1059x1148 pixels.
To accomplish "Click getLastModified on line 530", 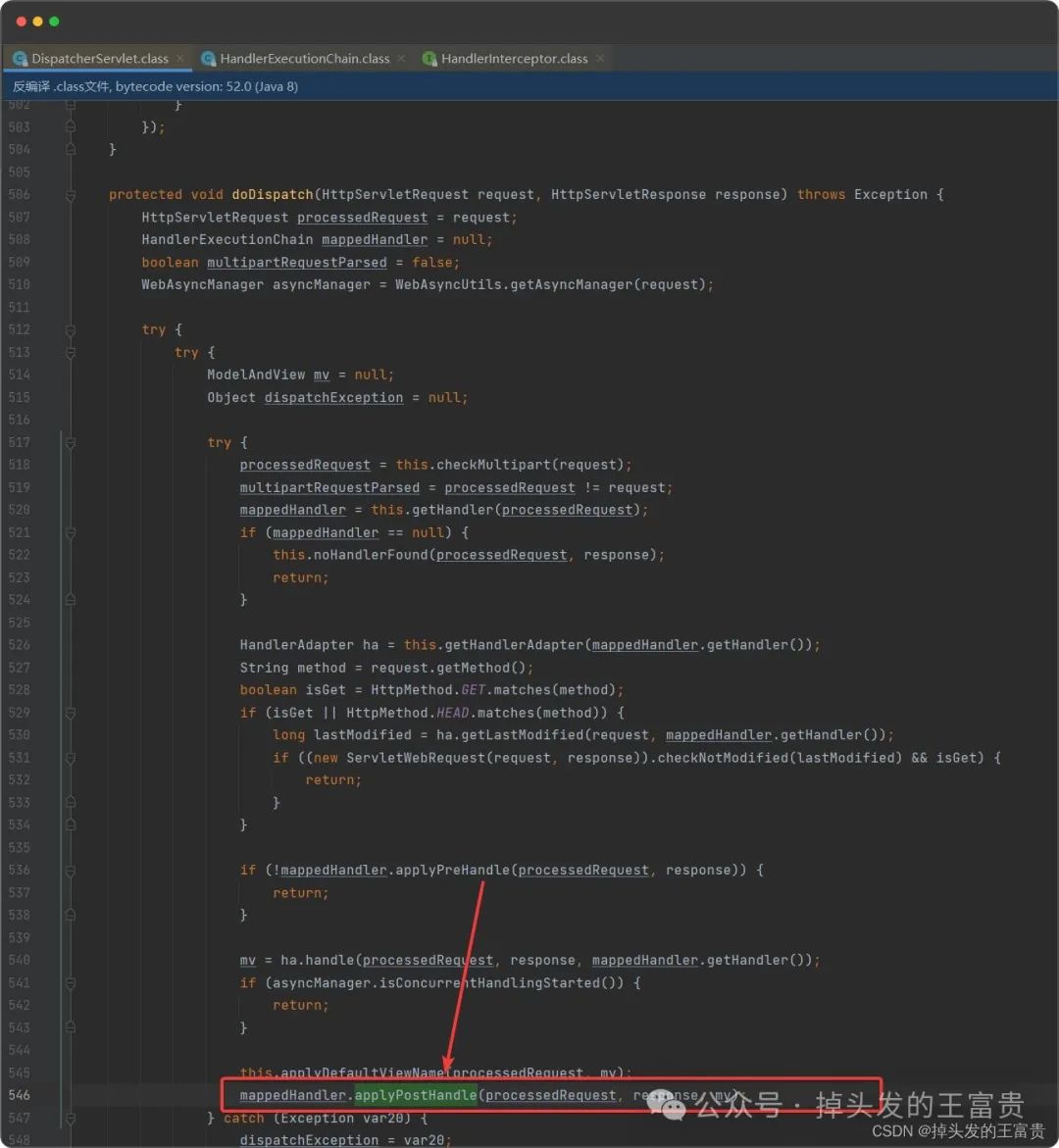I will coord(522,735).
